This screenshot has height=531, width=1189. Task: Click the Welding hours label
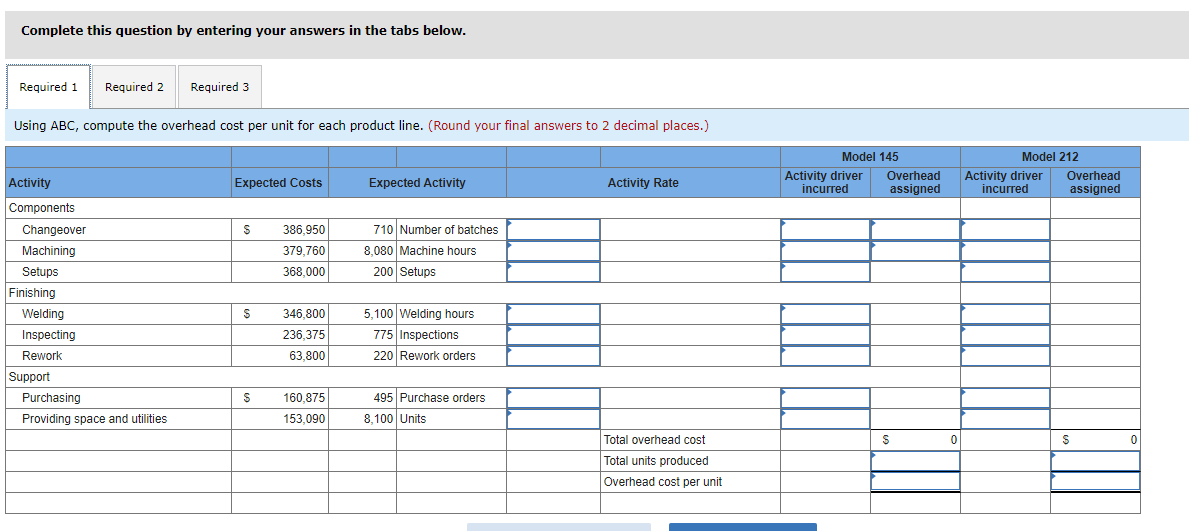point(437,314)
